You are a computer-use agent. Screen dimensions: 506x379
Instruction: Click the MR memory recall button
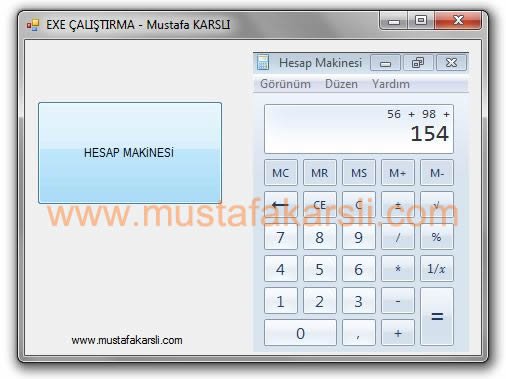(320, 173)
